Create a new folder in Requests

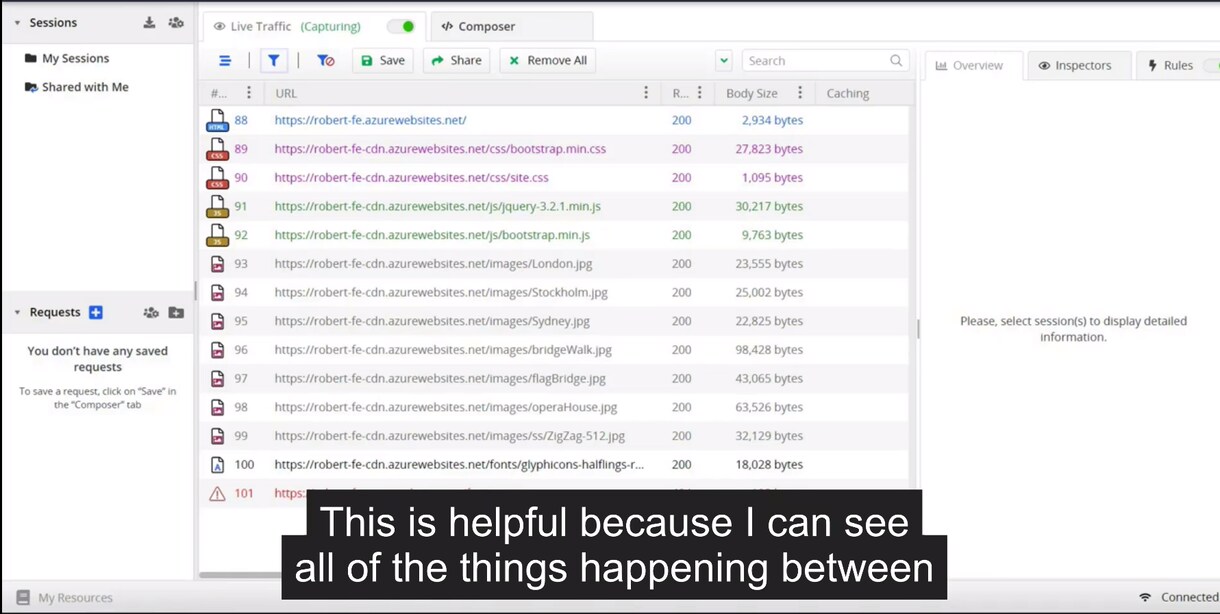[176, 313]
